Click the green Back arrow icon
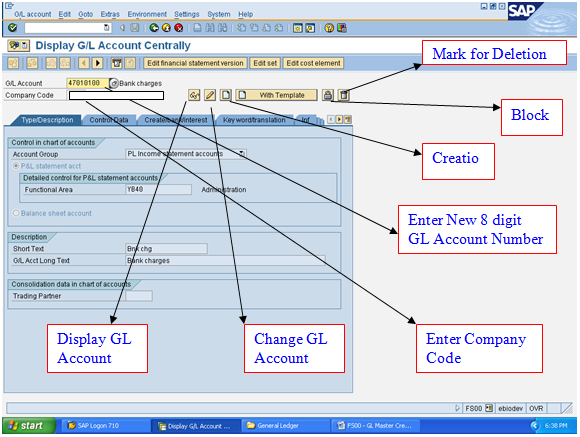This screenshot has height=437, width=580. [x=154, y=28]
